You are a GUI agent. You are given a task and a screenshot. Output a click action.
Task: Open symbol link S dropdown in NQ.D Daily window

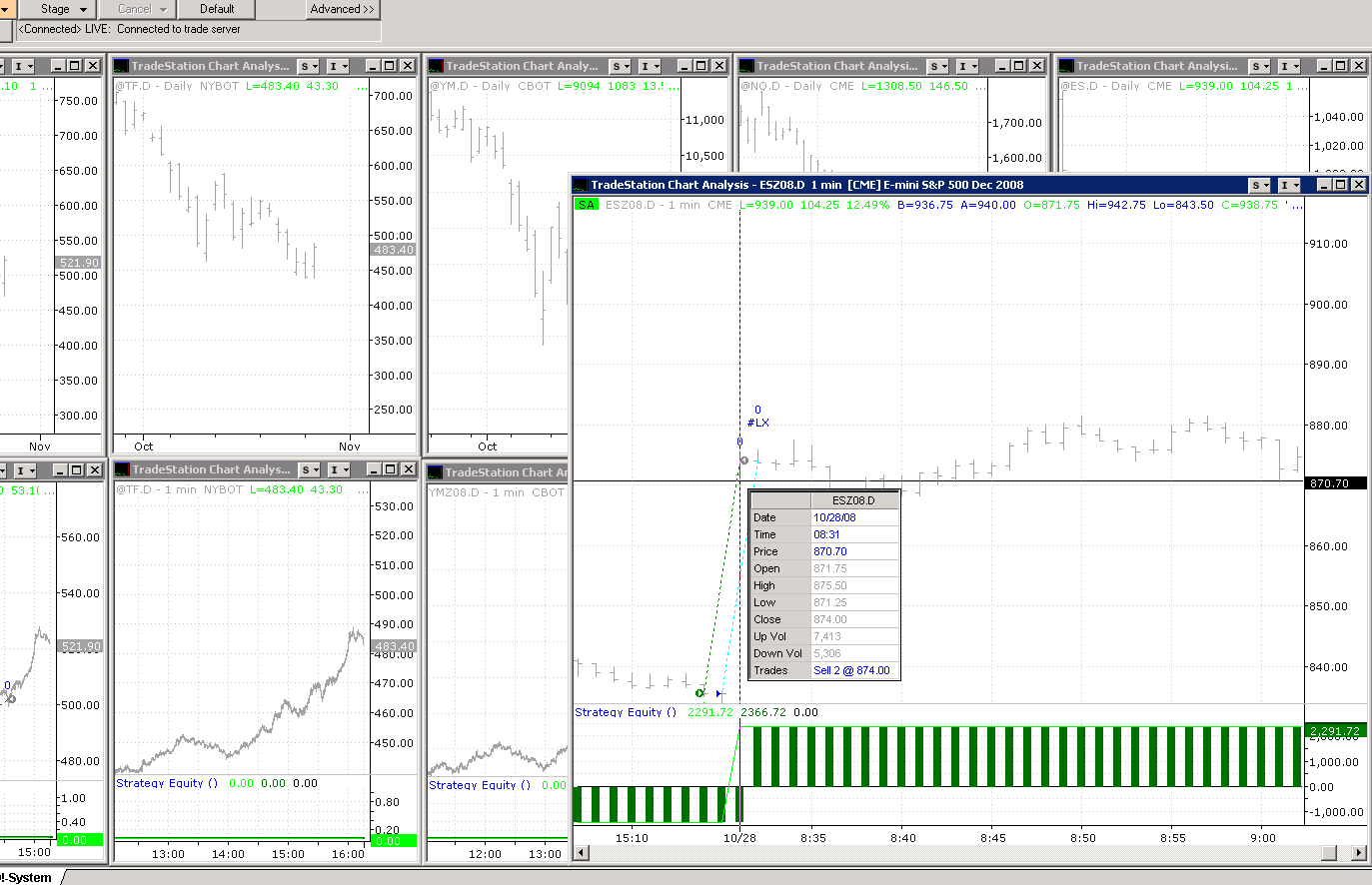coord(937,66)
